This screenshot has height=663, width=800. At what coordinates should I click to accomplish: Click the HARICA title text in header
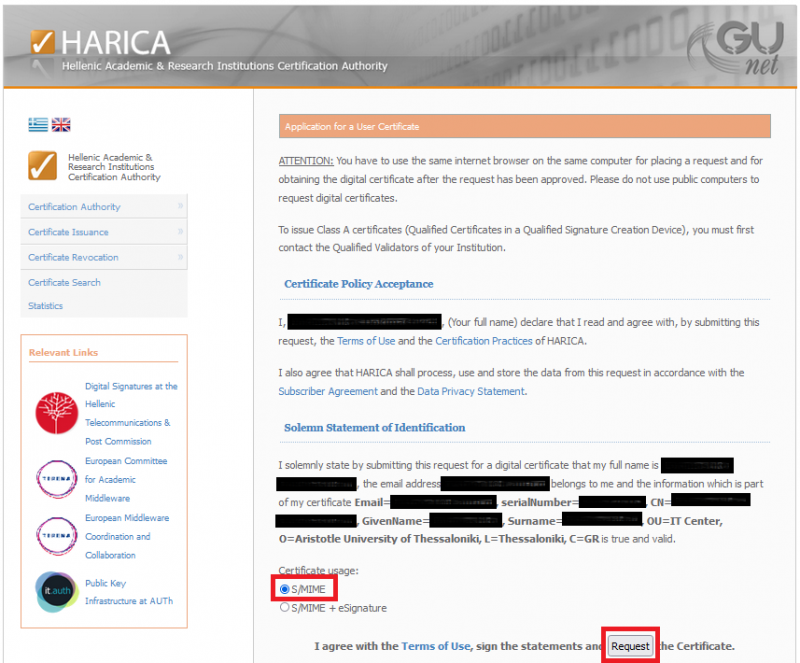[x=116, y=42]
